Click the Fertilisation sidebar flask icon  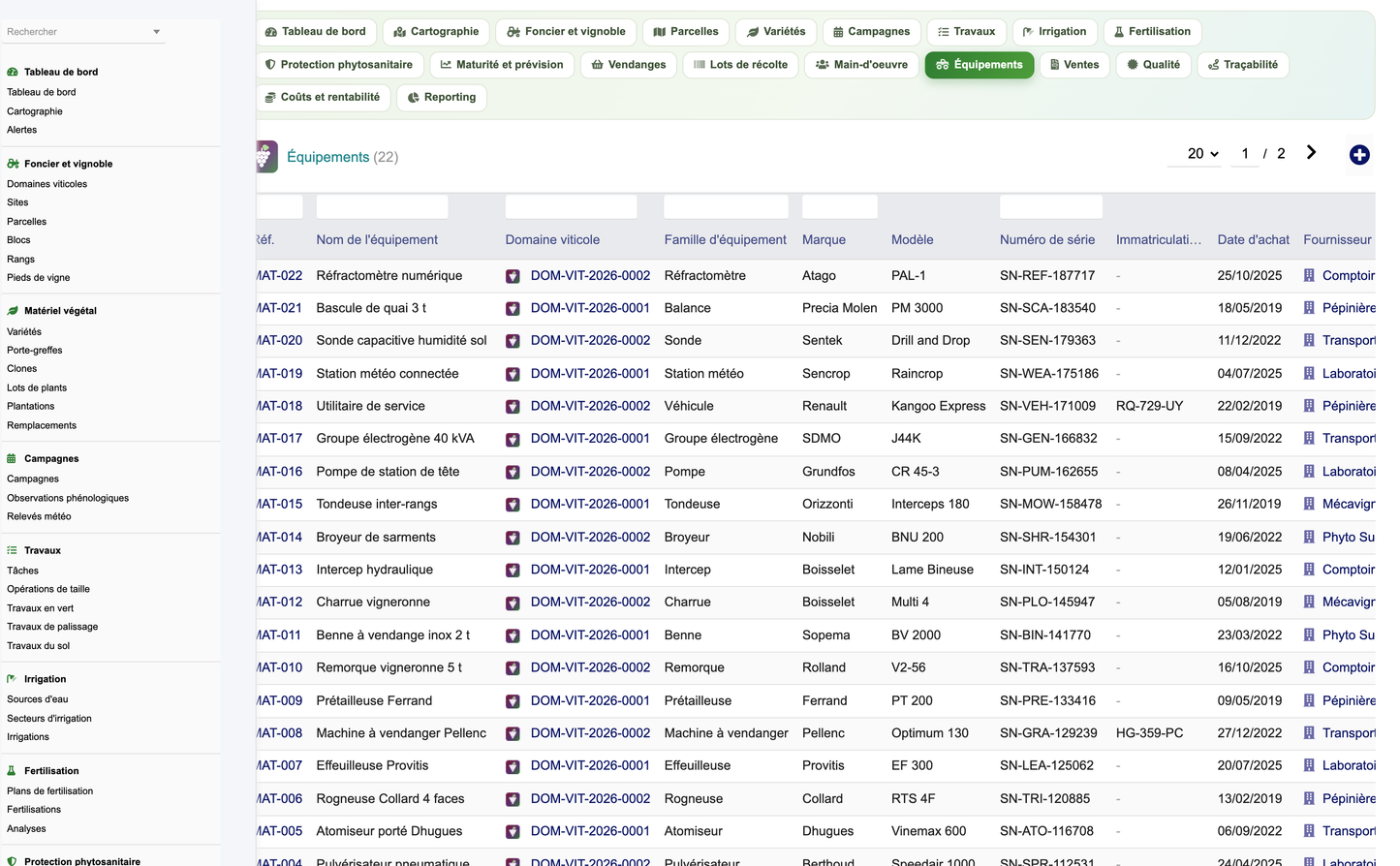[12, 771]
